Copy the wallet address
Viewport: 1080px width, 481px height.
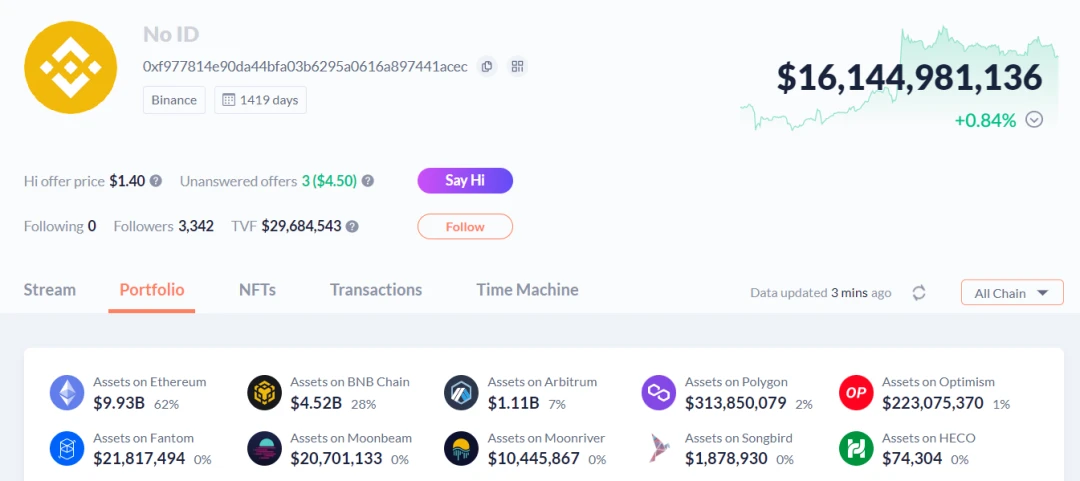(x=487, y=67)
